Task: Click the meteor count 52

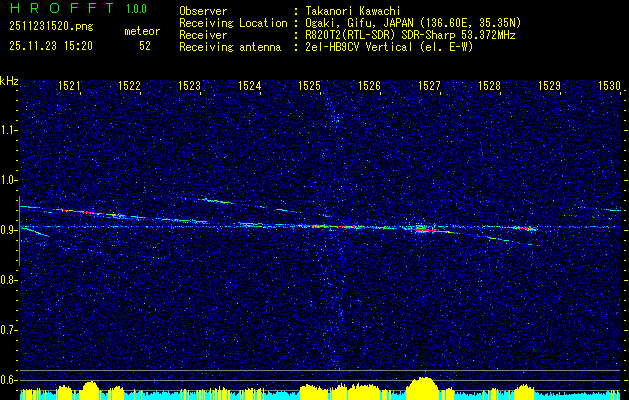Action: coord(145,46)
